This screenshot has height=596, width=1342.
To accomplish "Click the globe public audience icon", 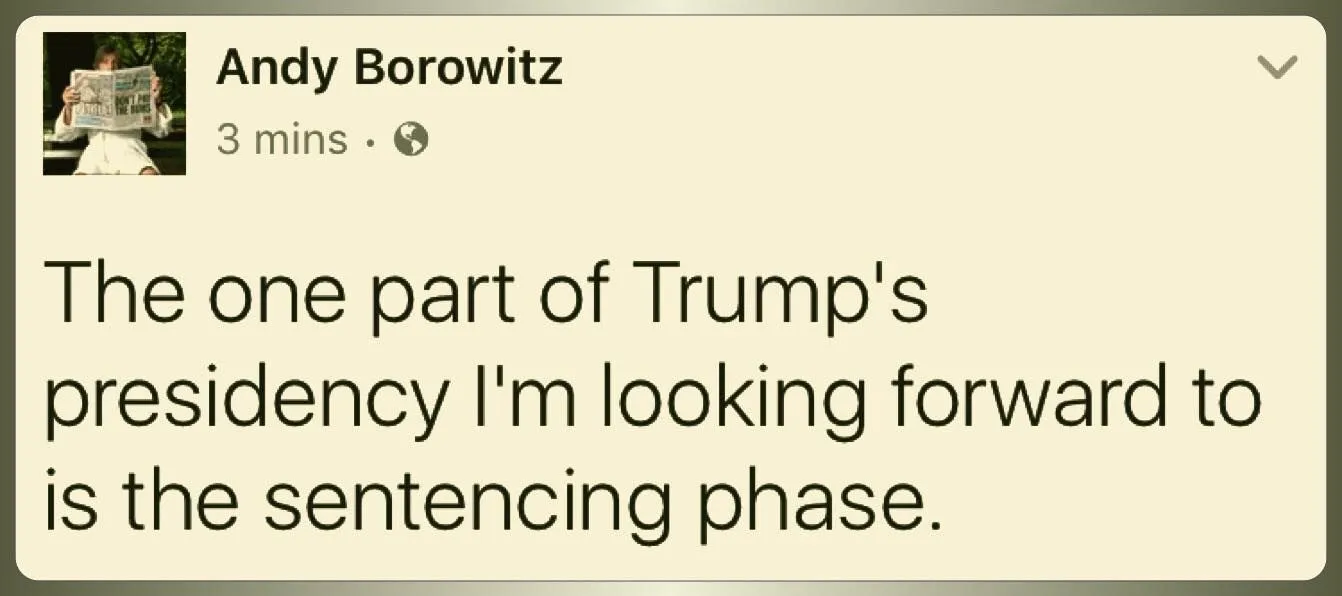I will 411,141.
